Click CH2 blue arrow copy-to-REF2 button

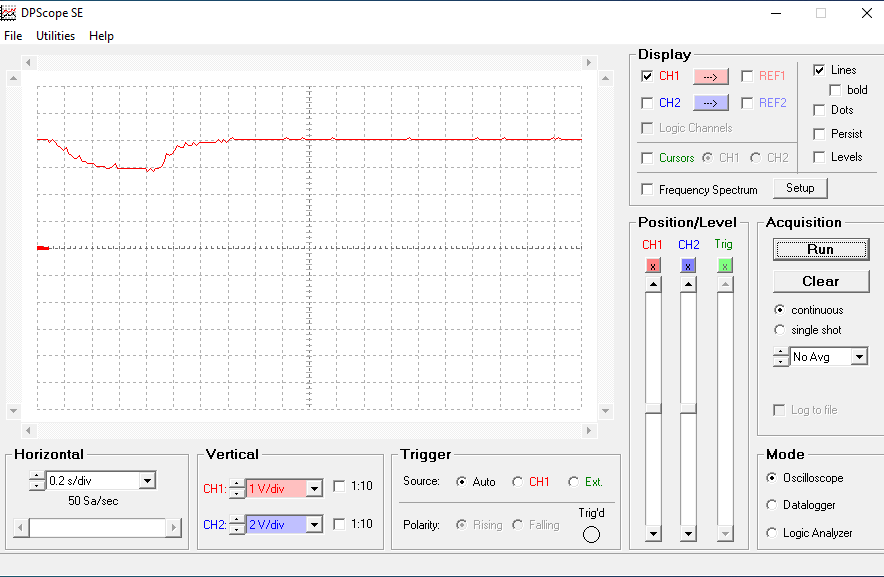710,103
